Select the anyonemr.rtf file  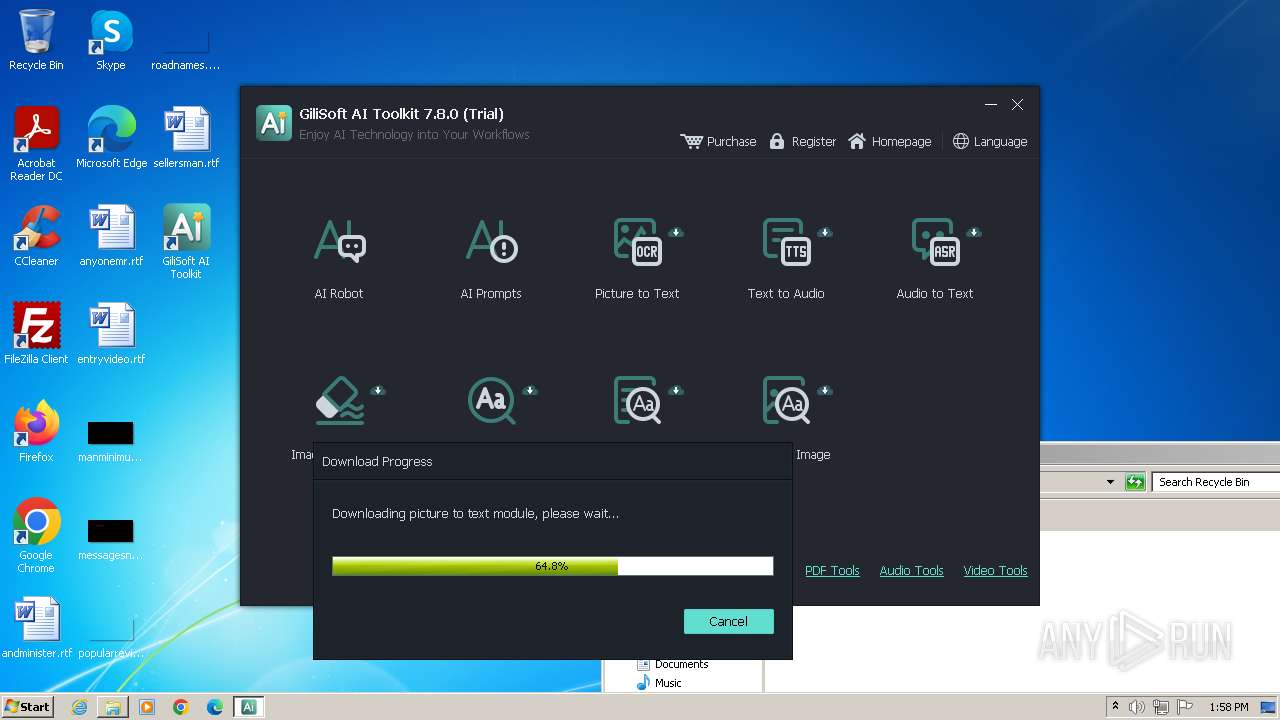111,236
